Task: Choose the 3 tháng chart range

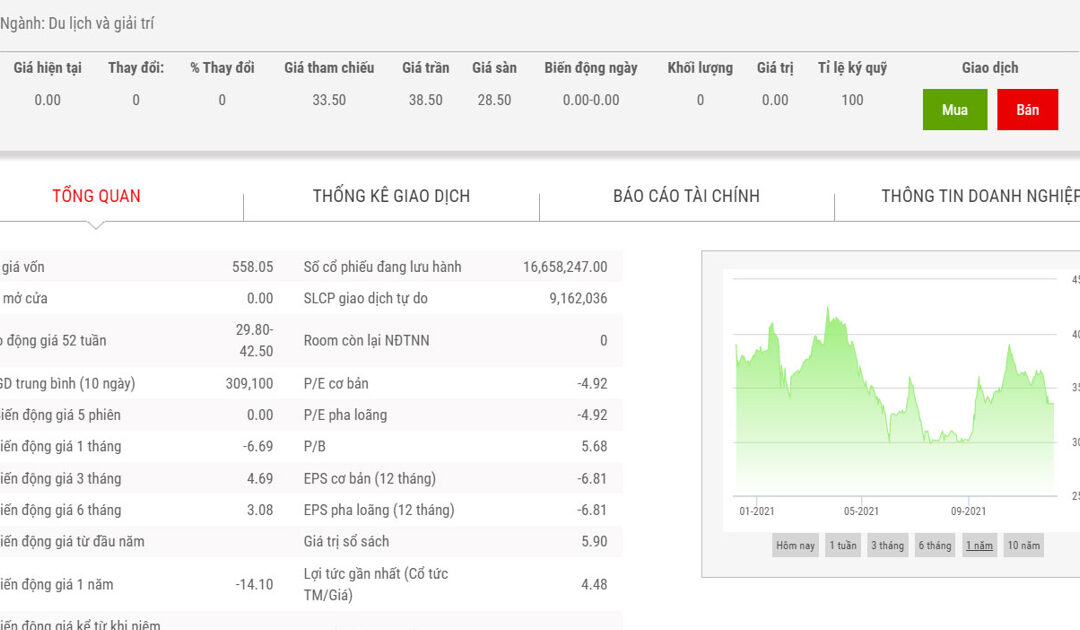Action: [887, 545]
